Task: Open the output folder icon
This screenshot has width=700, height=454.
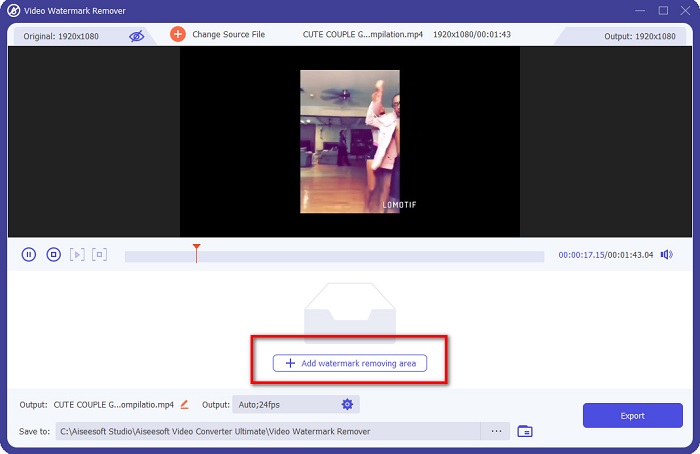Action: pyautogui.click(x=525, y=431)
